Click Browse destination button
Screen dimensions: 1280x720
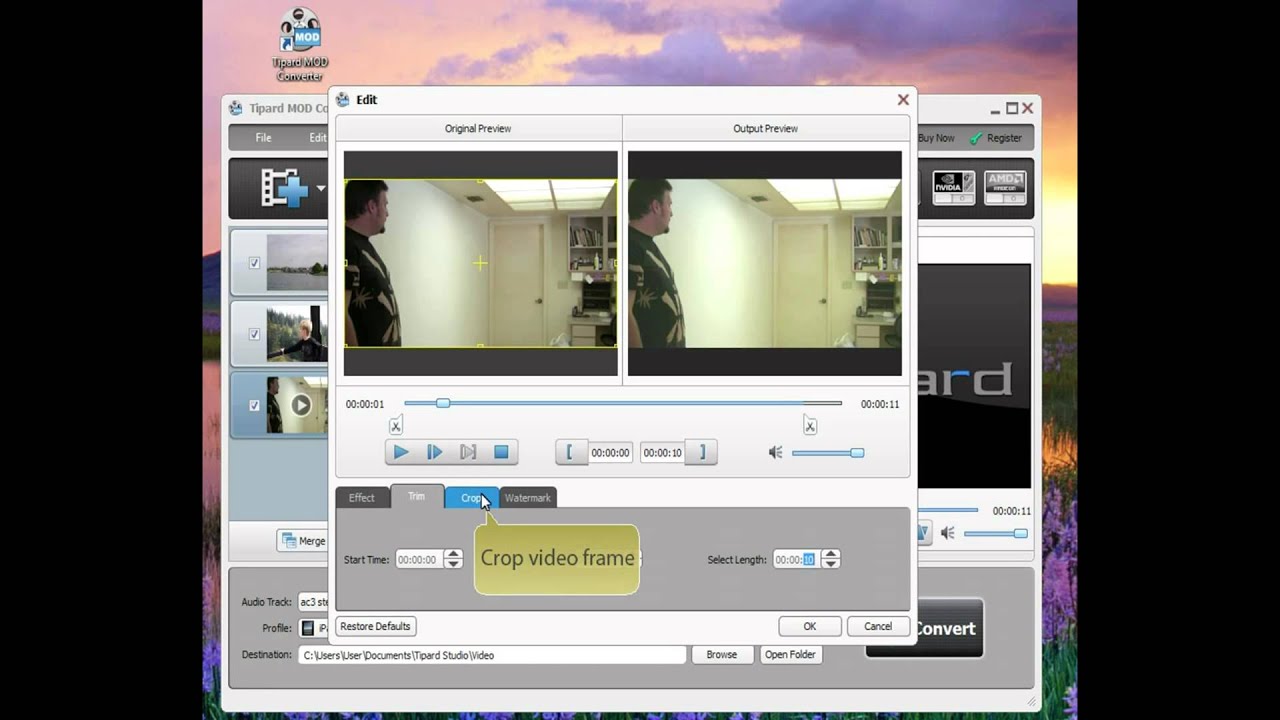coord(721,655)
